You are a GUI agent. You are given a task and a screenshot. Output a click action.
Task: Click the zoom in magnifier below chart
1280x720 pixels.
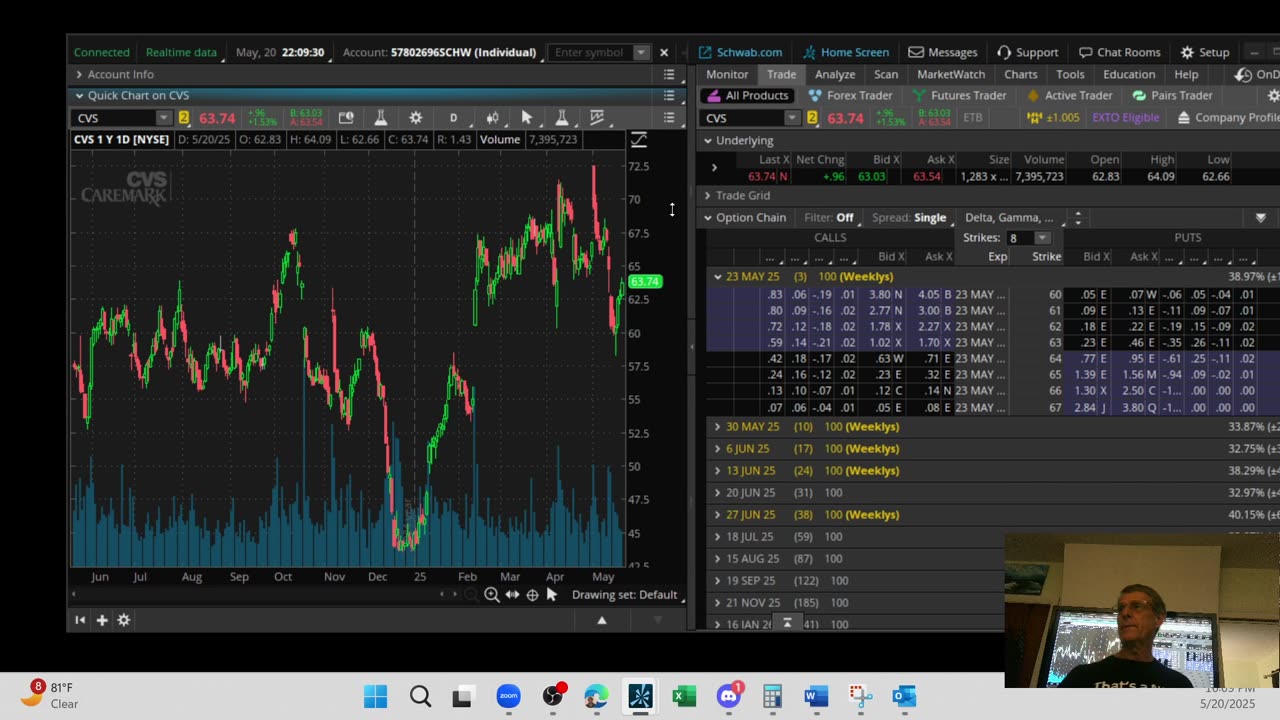[x=492, y=595]
